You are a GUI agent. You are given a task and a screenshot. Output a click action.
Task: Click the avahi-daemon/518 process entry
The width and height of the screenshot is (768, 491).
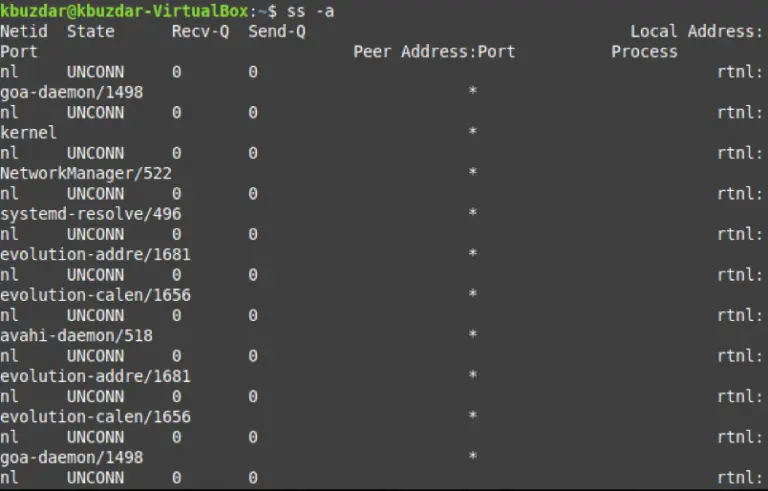[x=76, y=336]
